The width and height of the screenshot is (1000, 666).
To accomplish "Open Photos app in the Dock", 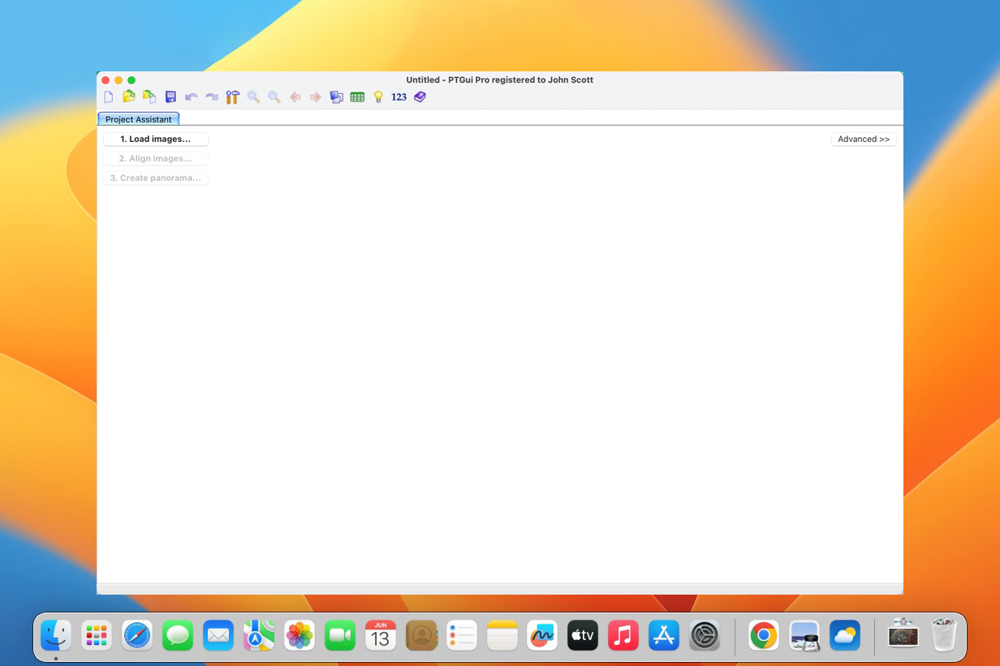I will point(299,635).
